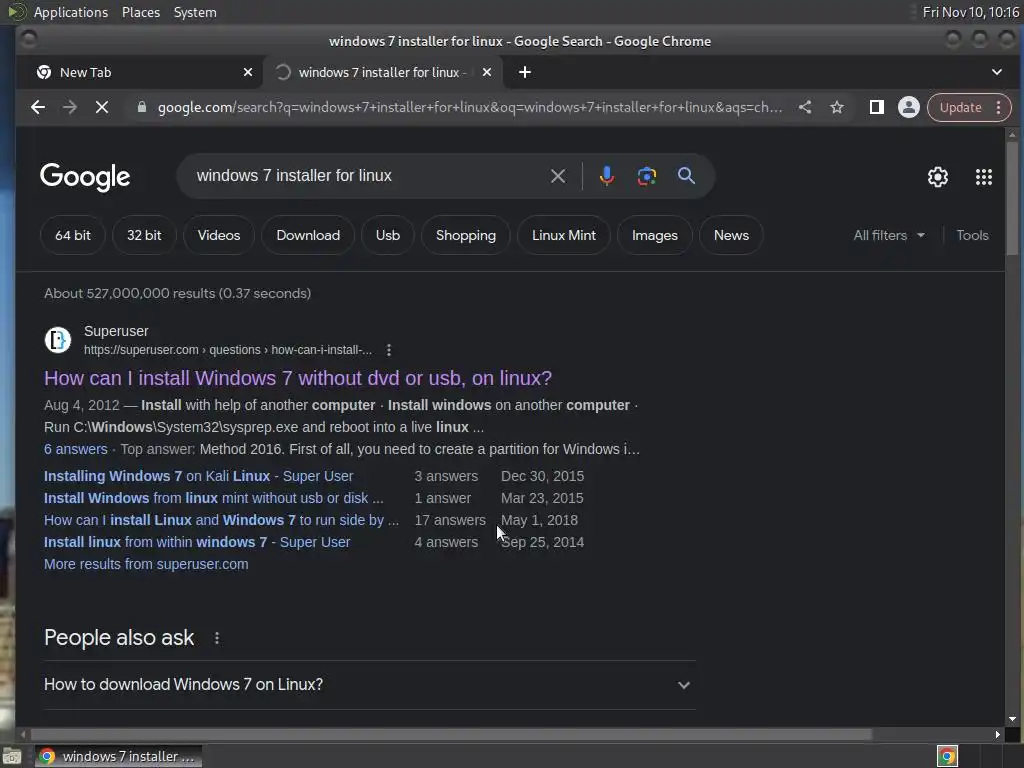Open the Places menu
Screen dimensions: 1024x768
(141, 12)
